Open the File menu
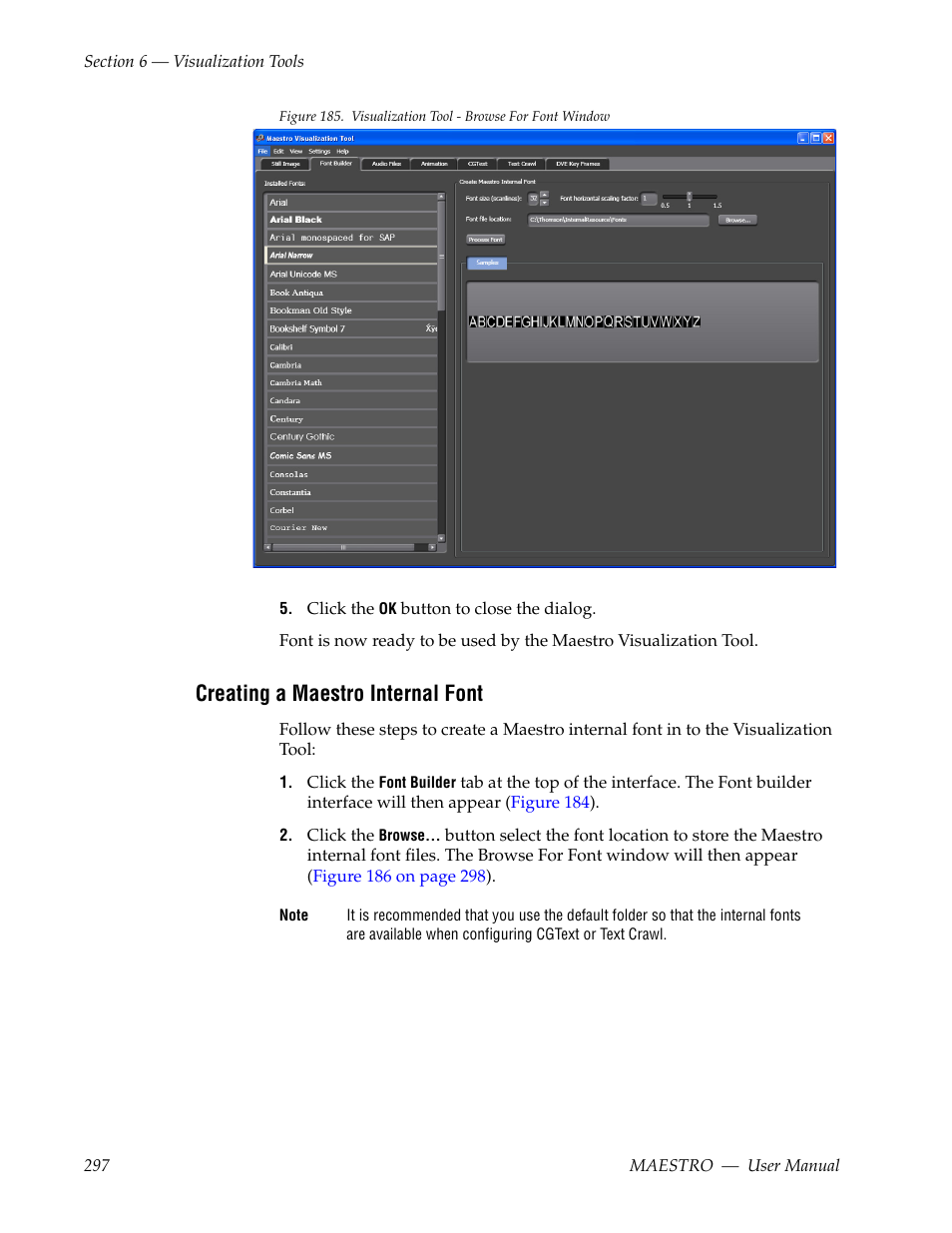Viewport: 952px width, 1233px height. (262, 152)
